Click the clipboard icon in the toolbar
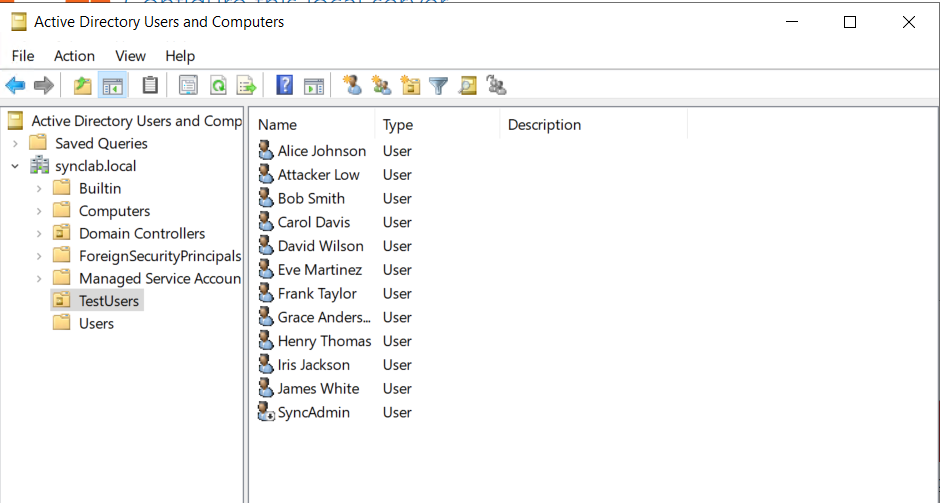The width and height of the screenshot is (940, 503). coord(150,86)
